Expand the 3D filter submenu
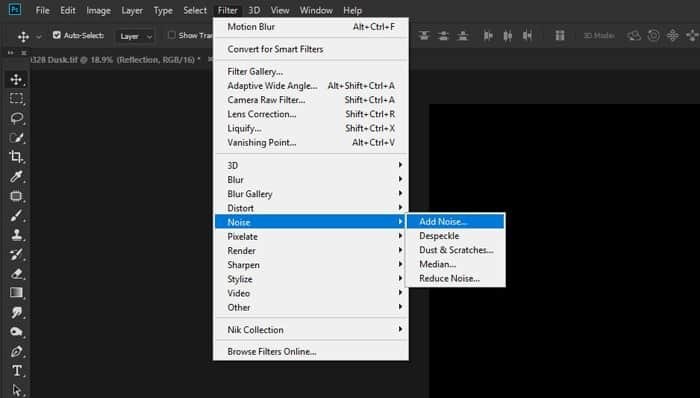This screenshot has width=700, height=398. (x=311, y=166)
